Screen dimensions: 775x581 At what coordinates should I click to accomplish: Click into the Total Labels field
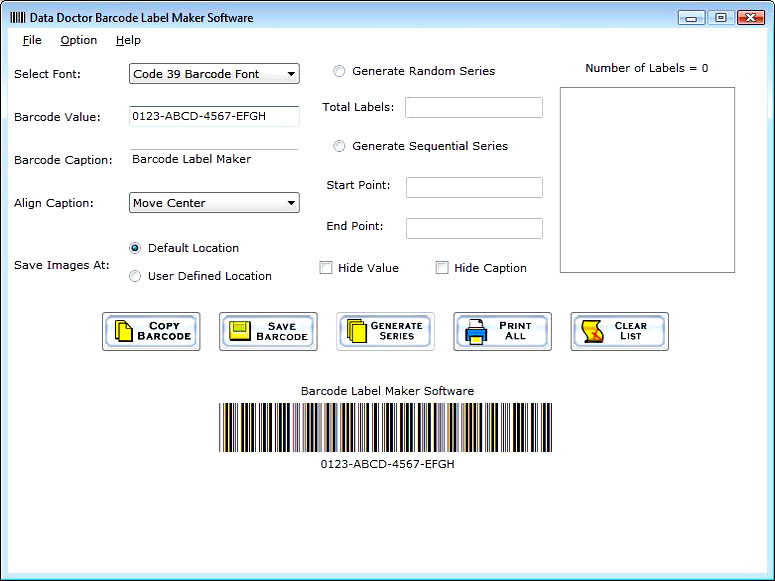click(474, 107)
